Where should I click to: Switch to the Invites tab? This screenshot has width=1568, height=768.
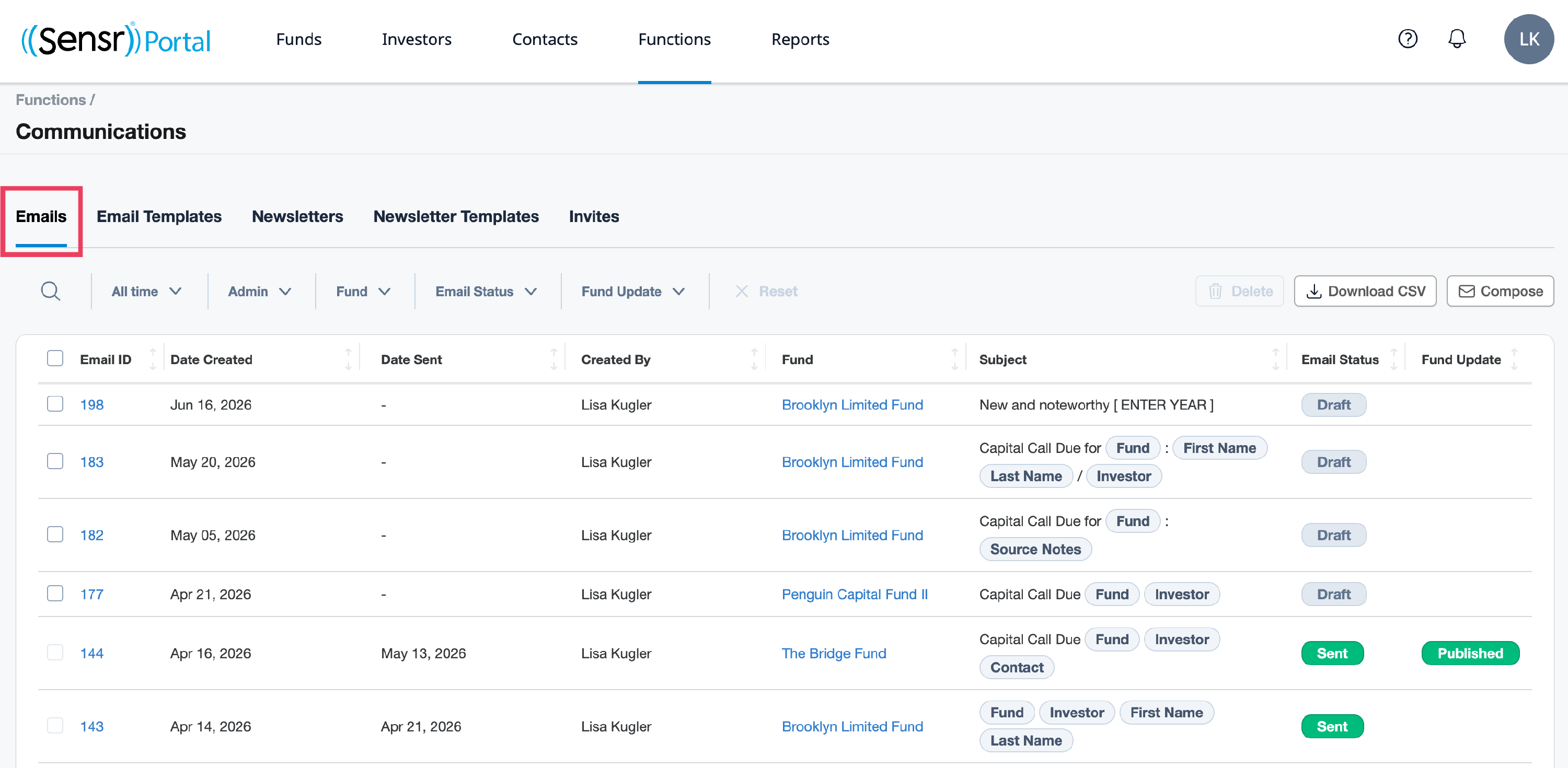pos(594,217)
